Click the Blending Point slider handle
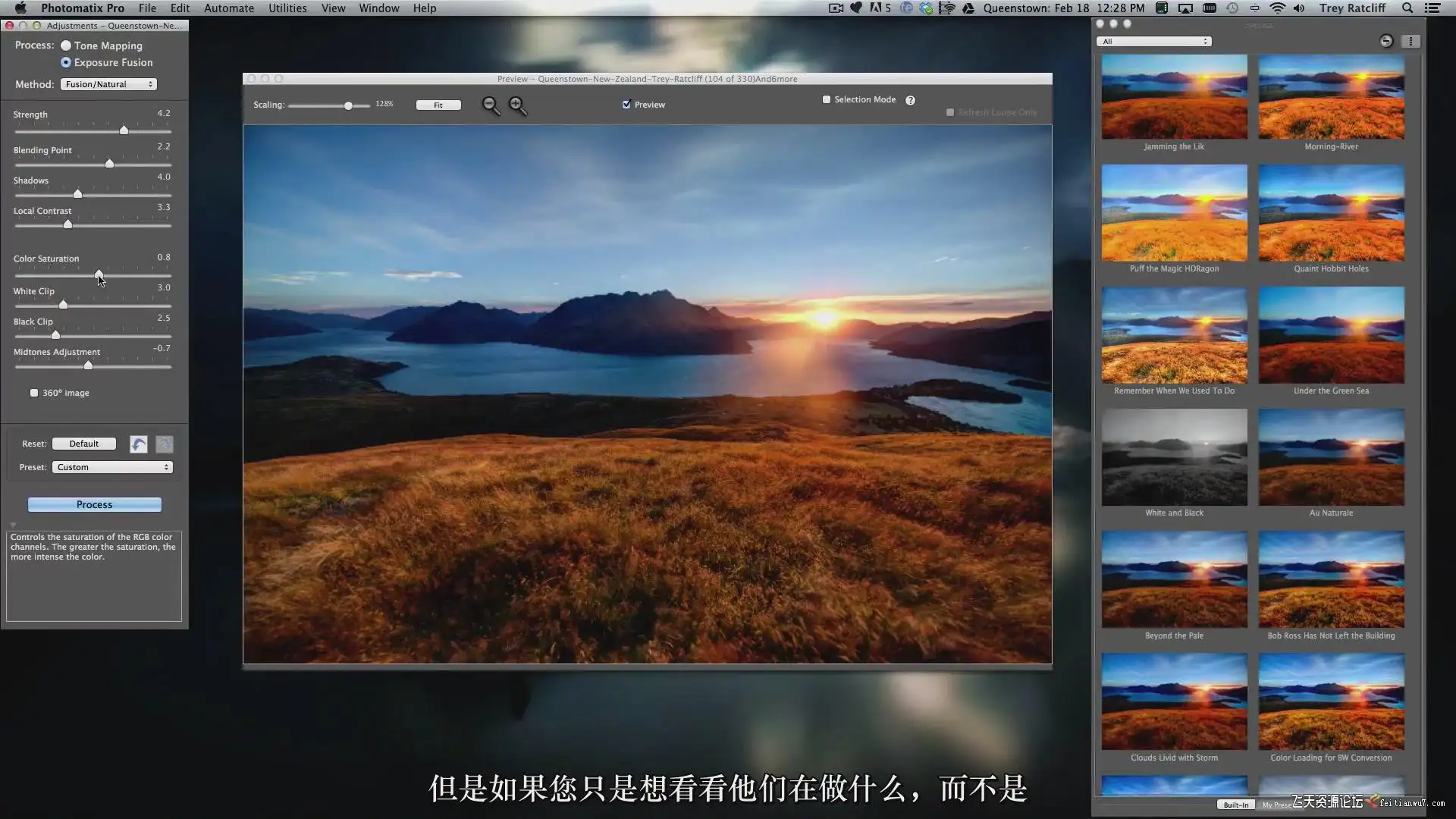 109,164
